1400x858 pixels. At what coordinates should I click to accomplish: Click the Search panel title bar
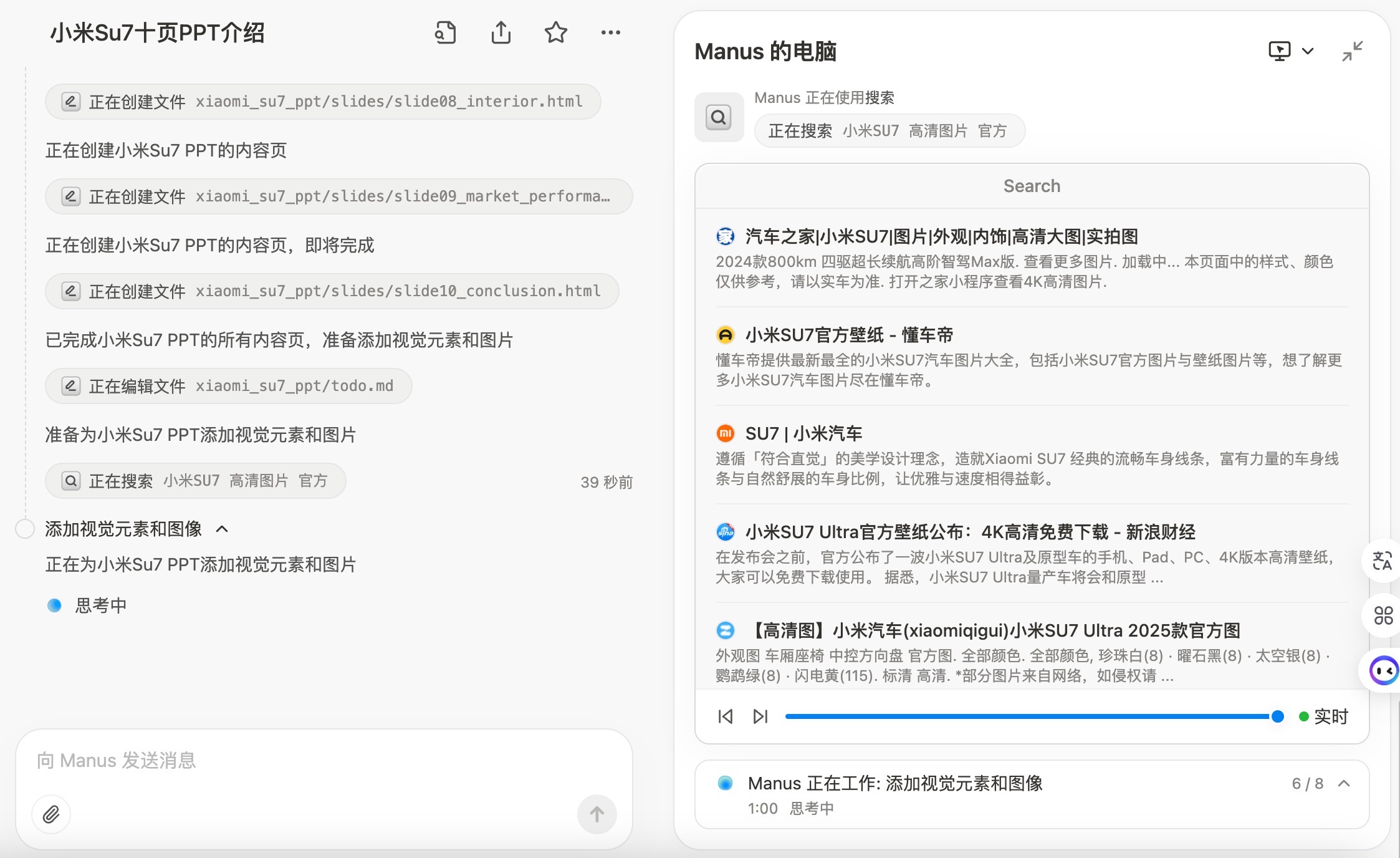click(1032, 186)
